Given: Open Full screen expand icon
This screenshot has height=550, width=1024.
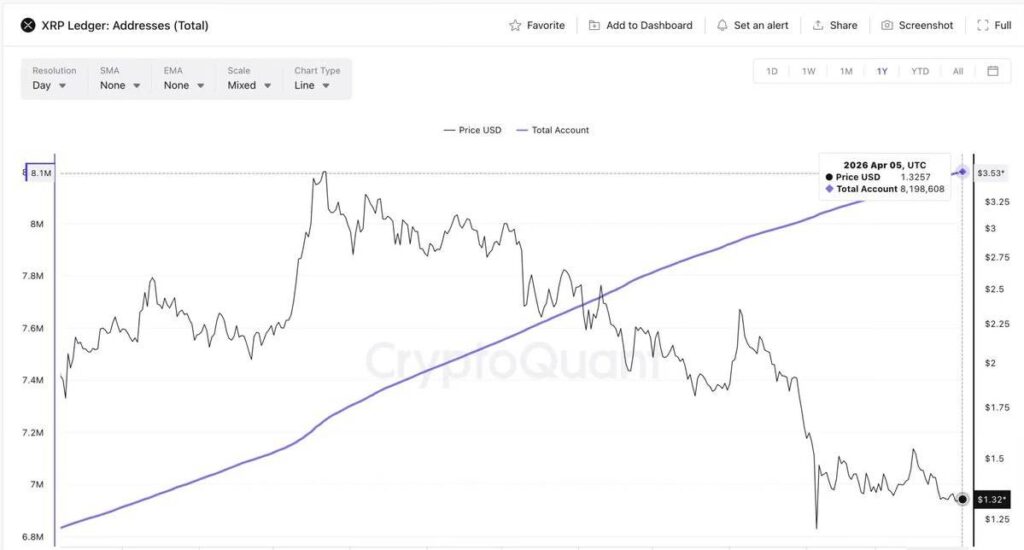Looking at the screenshot, I should (x=982, y=25).
